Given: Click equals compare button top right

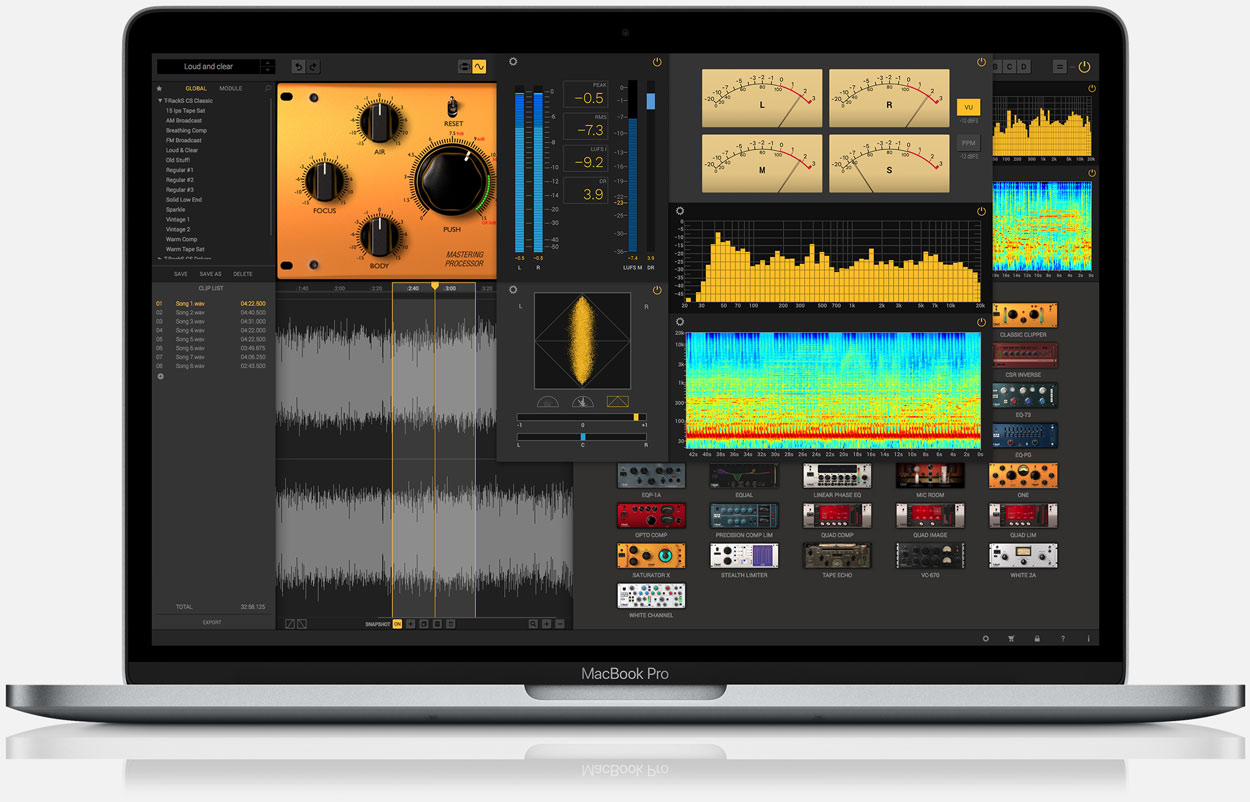Looking at the screenshot, I should (1059, 67).
